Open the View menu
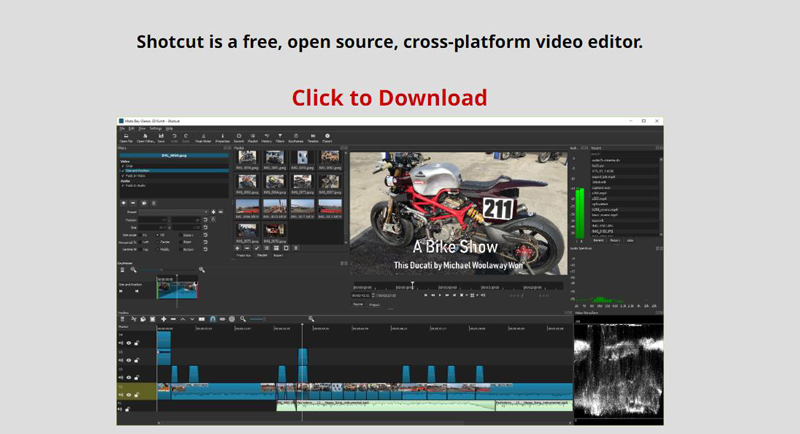This screenshot has width=800, height=434. click(x=142, y=129)
